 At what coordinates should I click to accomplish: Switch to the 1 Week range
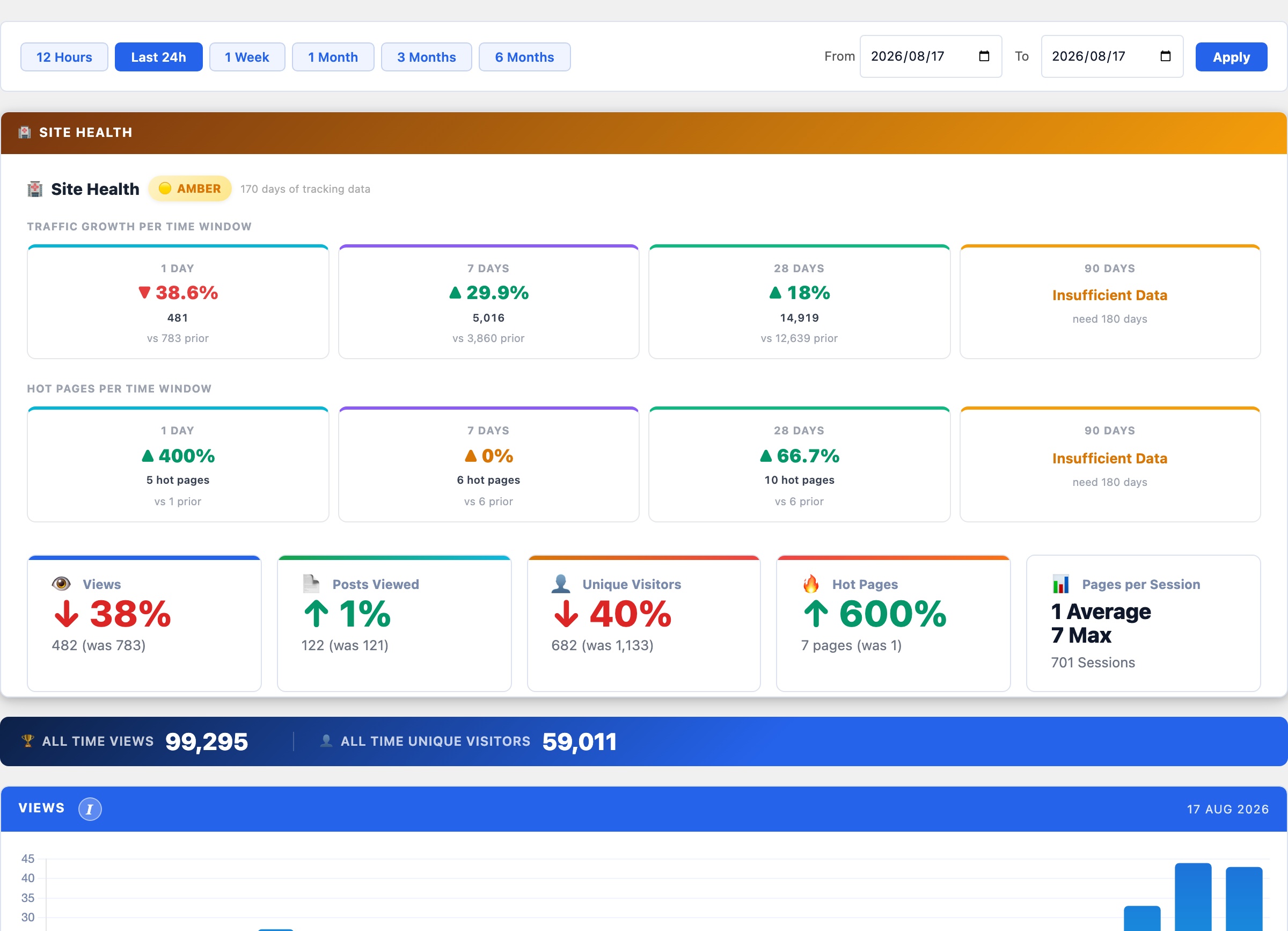[247, 57]
